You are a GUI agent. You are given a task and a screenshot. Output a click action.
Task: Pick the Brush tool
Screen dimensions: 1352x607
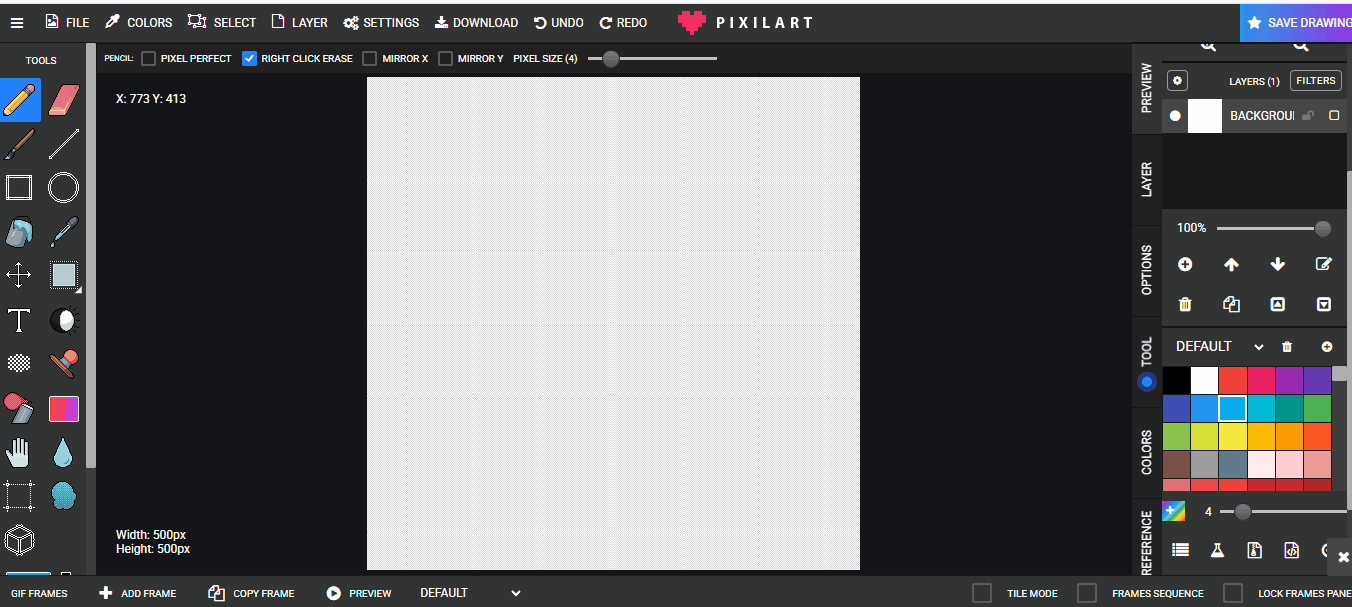20,144
